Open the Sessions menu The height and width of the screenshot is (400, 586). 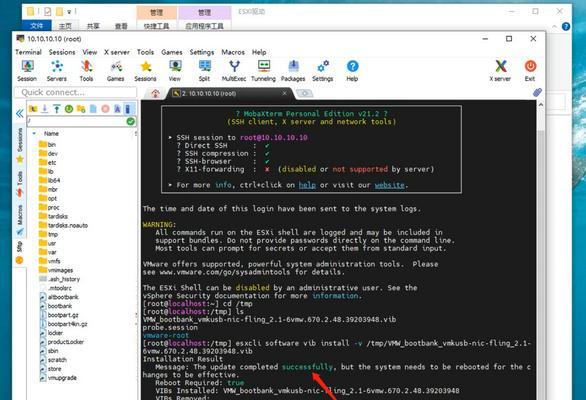coord(62,52)
